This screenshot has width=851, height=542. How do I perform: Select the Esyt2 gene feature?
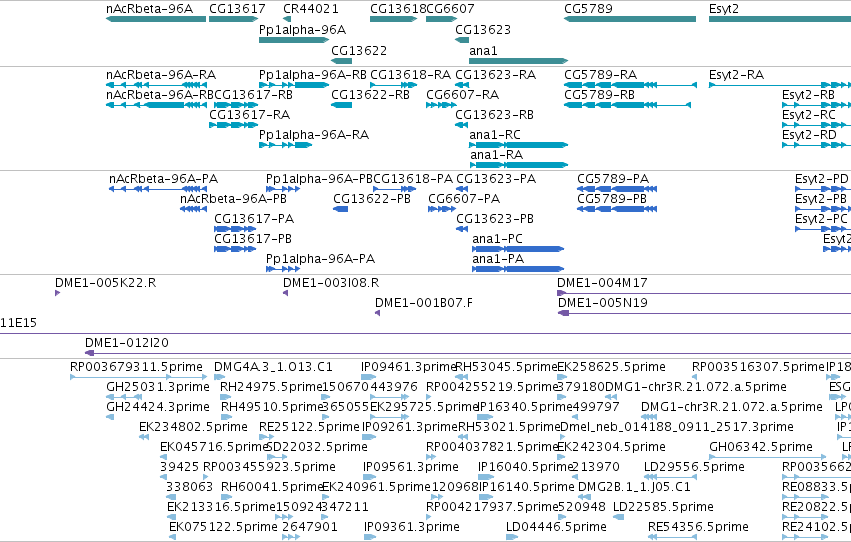[x=780, y=19]
